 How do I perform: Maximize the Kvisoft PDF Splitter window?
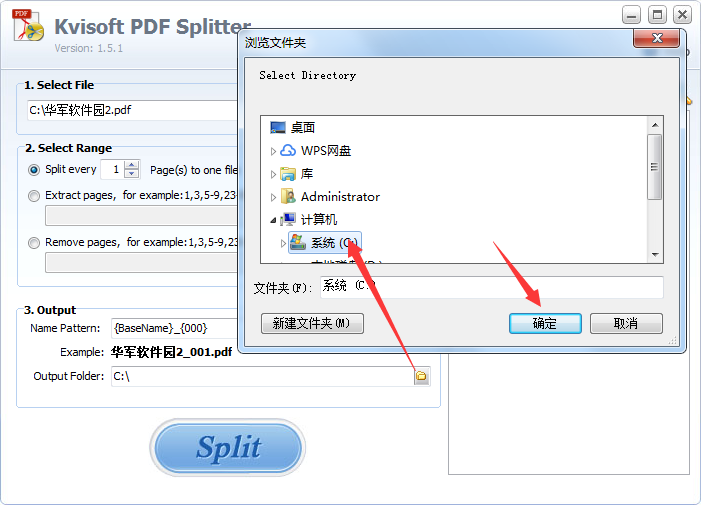point(657,16)
